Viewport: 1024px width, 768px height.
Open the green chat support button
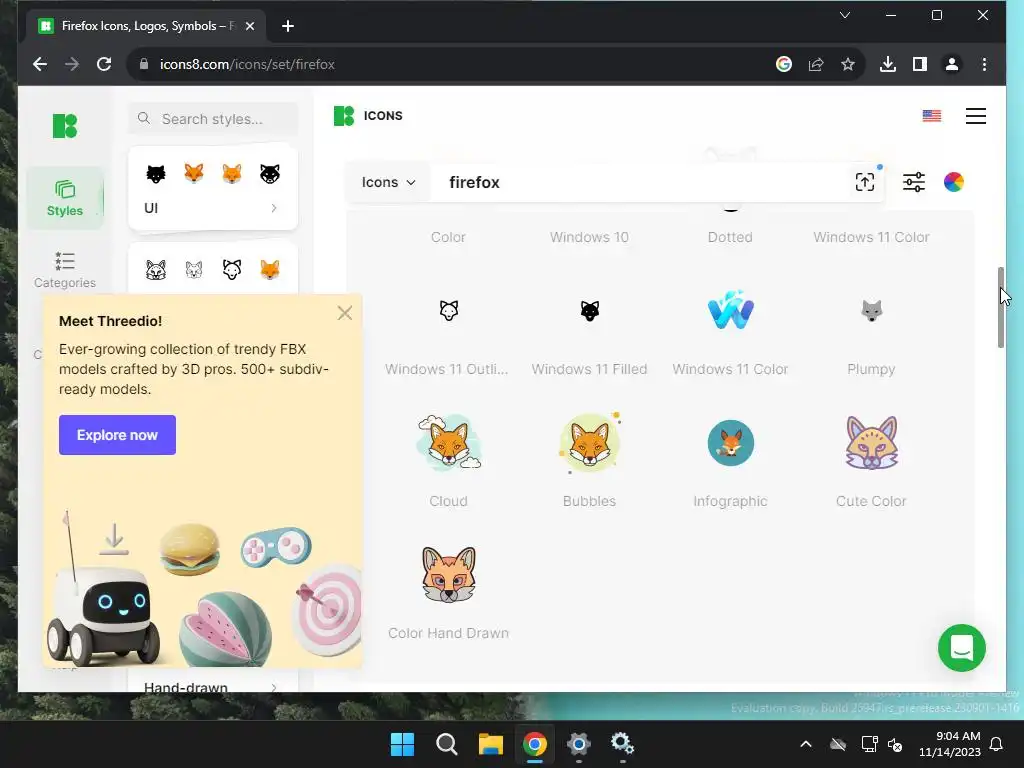[x=961, y=648]
